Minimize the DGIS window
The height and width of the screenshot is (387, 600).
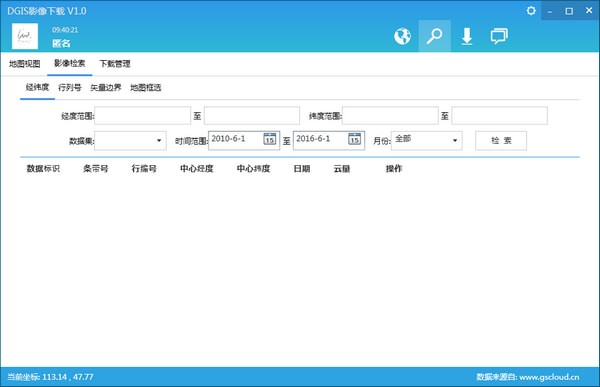(550, 11)
